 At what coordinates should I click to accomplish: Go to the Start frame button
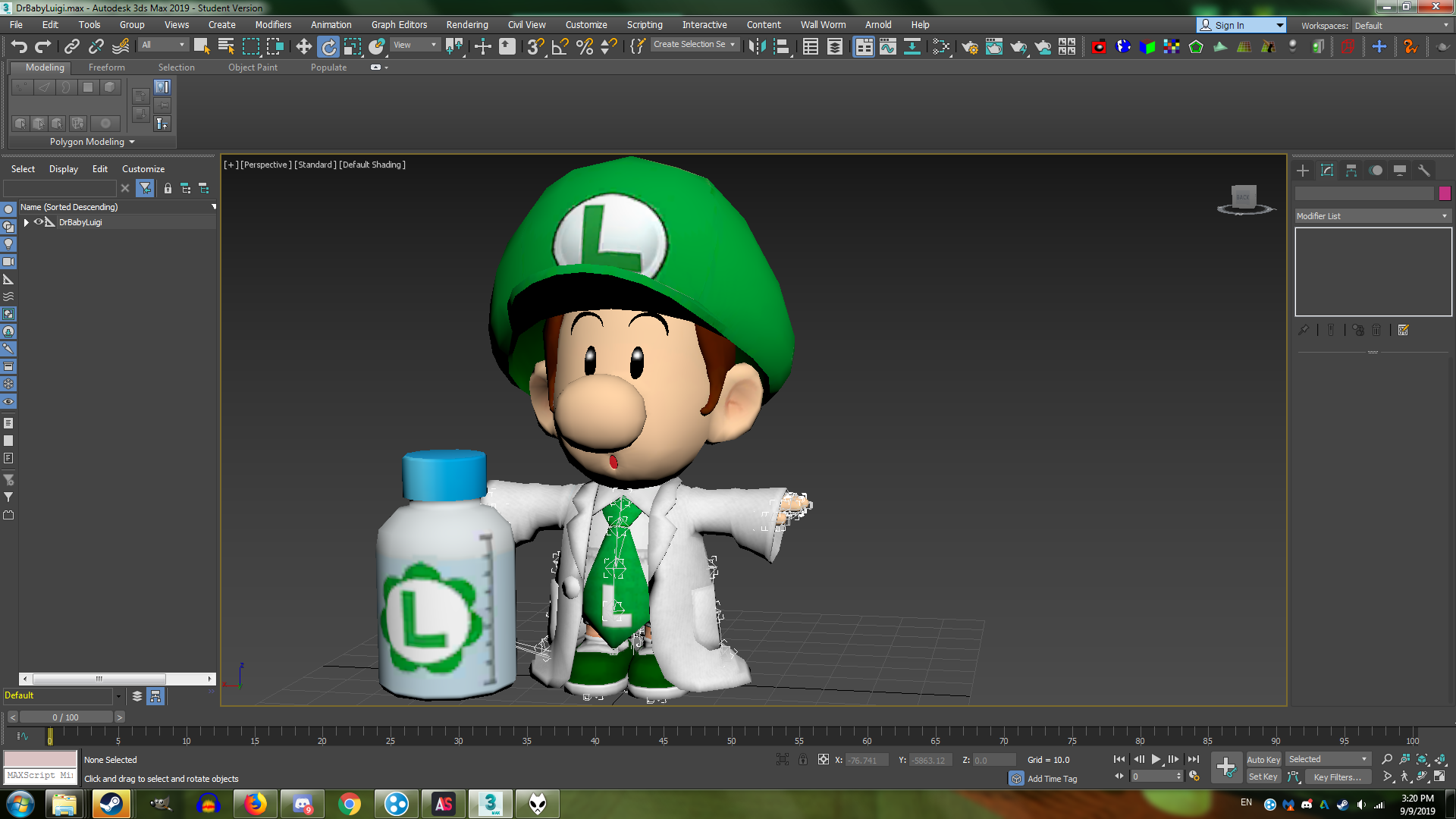pyautogui.click(x=1119, y=759)
